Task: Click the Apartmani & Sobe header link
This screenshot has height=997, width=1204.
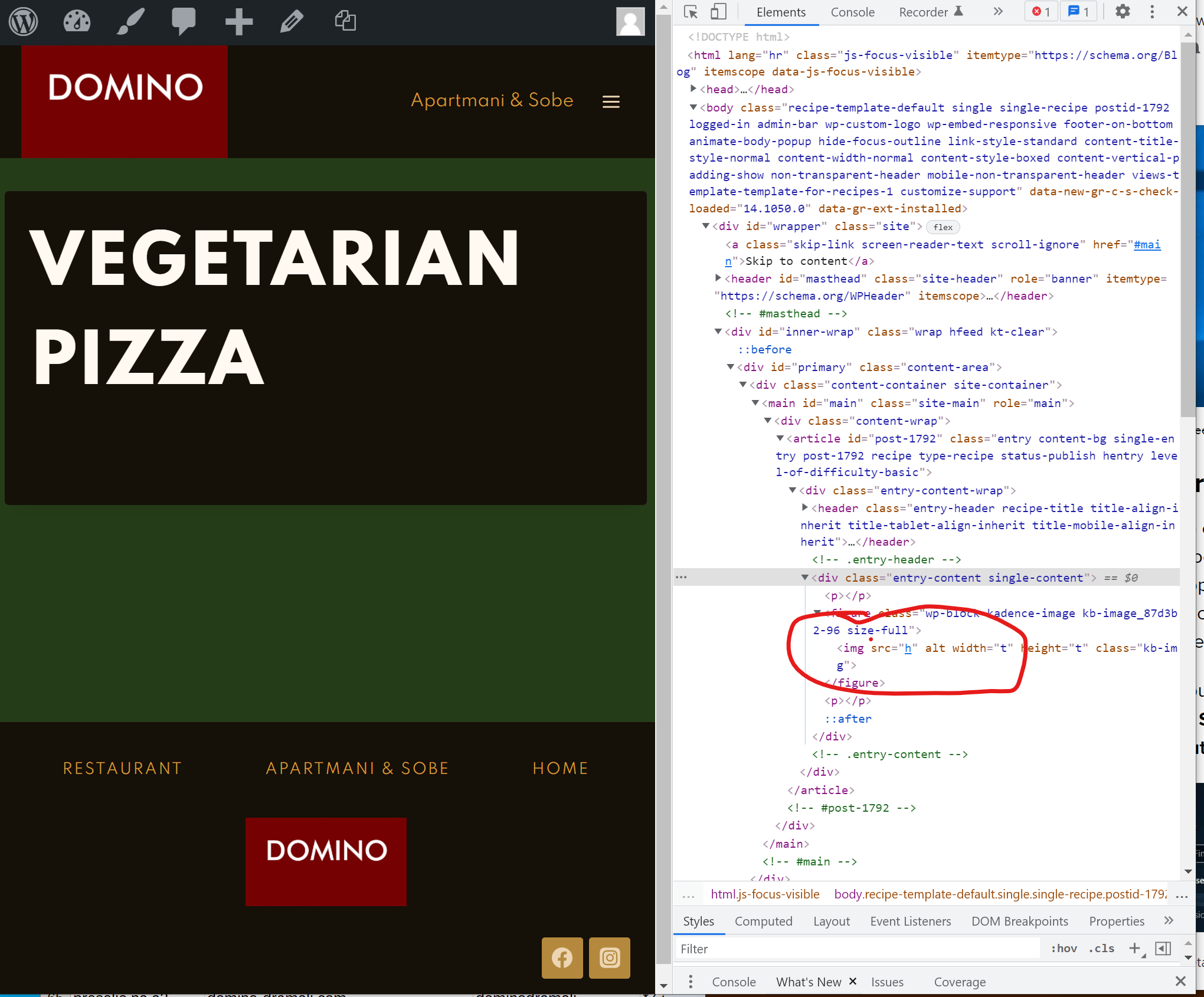Action: coord(492,100)
